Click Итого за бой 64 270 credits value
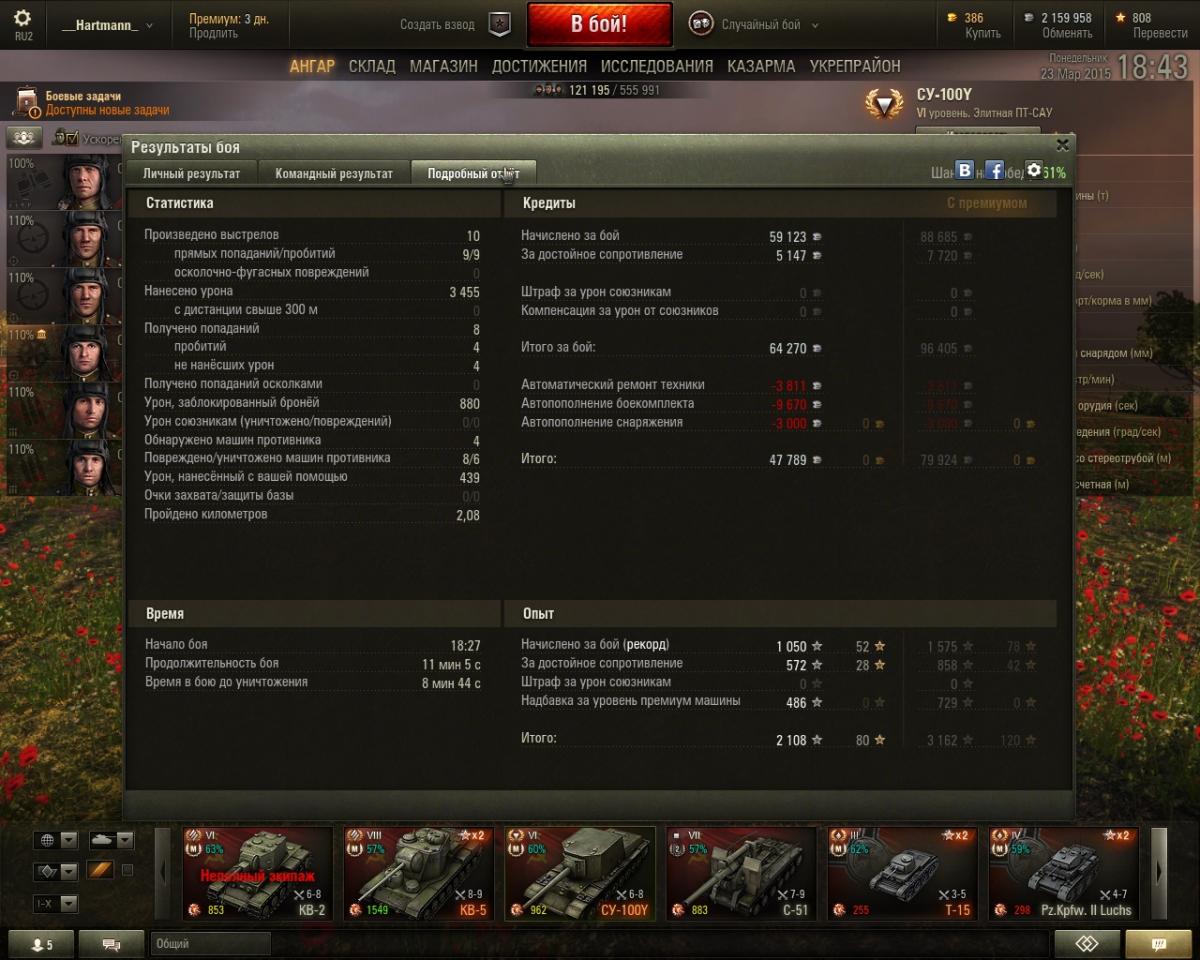Image resolution: width=1200 pixels, height=960 pixels. (788, 348)
